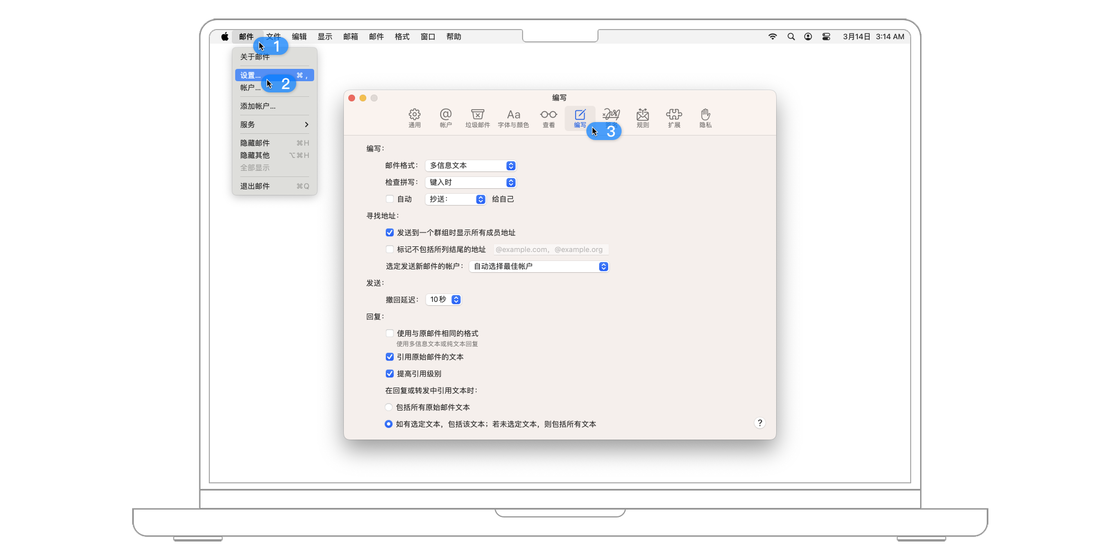Open the 邮箱 menu
Image resolution: width=1120 pixels, height=560 pixels.
click(351, 36)
